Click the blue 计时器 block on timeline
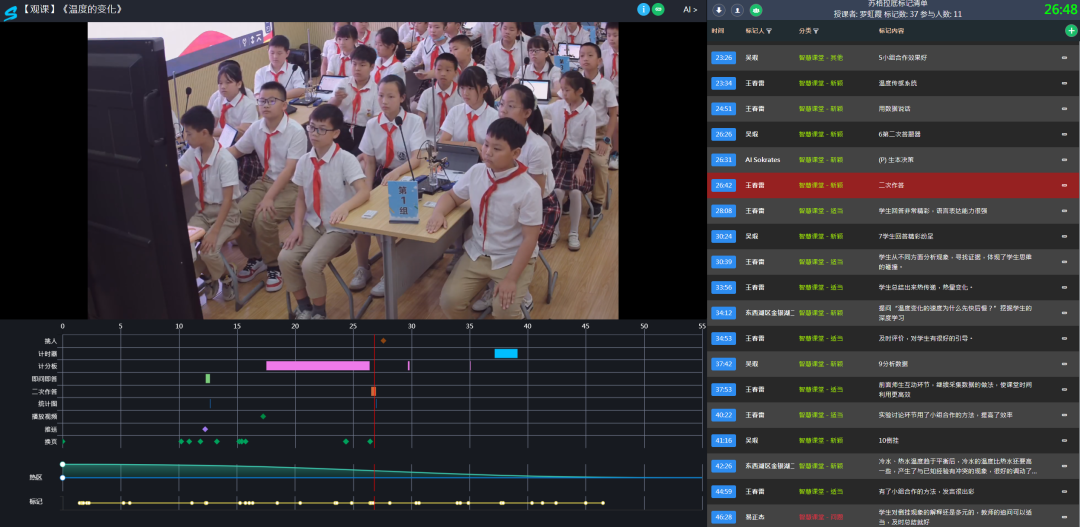 [506, 353]
